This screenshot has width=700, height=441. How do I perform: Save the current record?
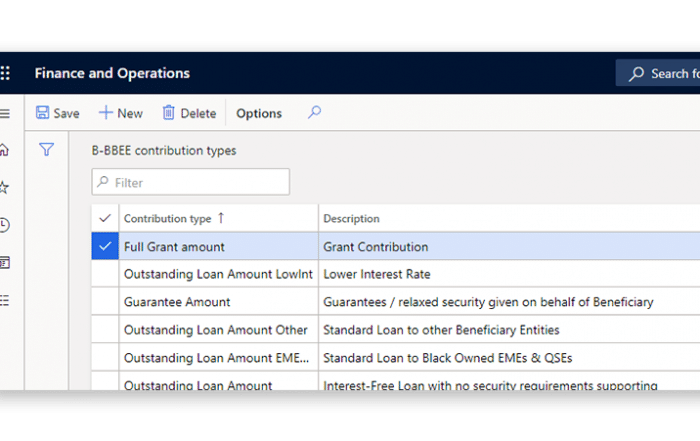point(57,113)
